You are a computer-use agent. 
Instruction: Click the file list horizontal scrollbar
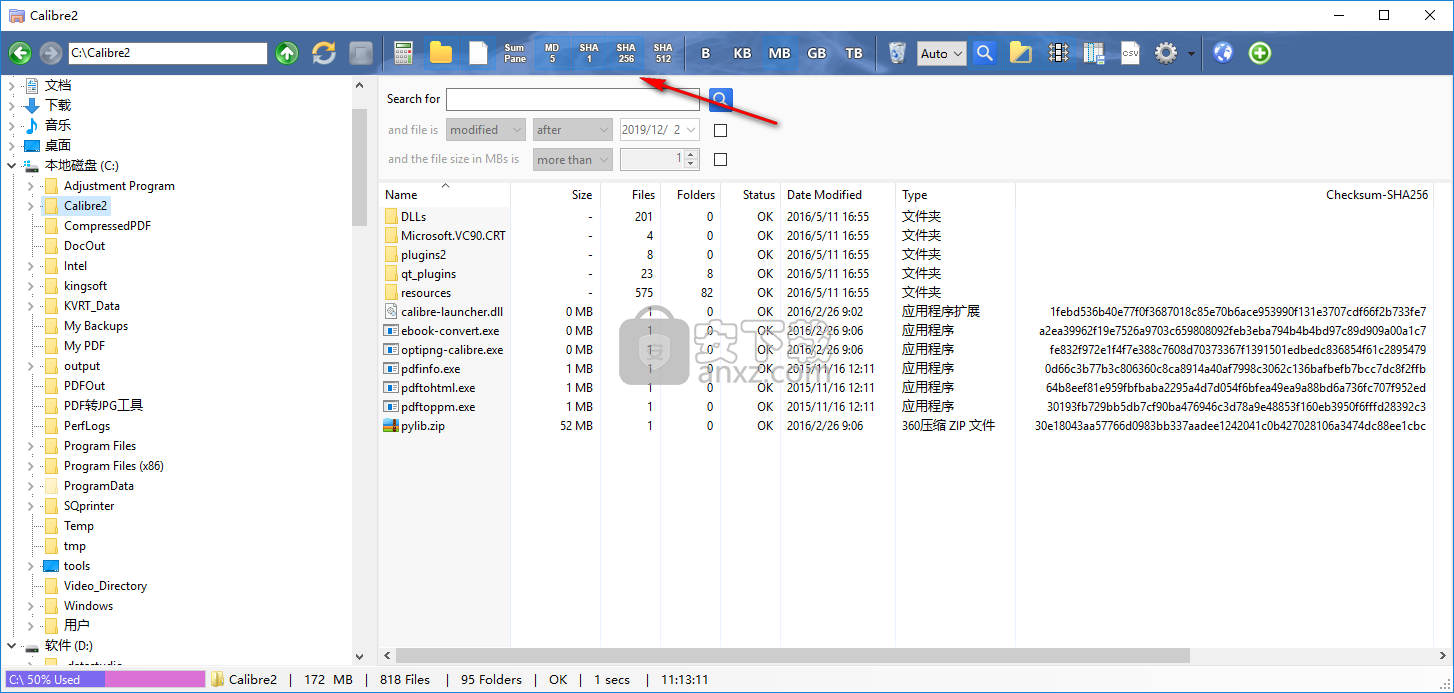coord(791,656)
